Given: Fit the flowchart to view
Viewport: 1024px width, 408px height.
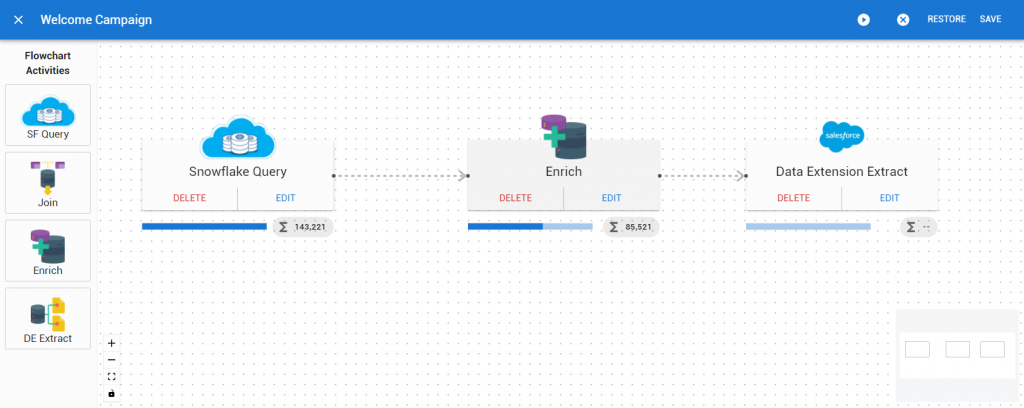Looking at the screenshot, I should click(x=111, y=377).
